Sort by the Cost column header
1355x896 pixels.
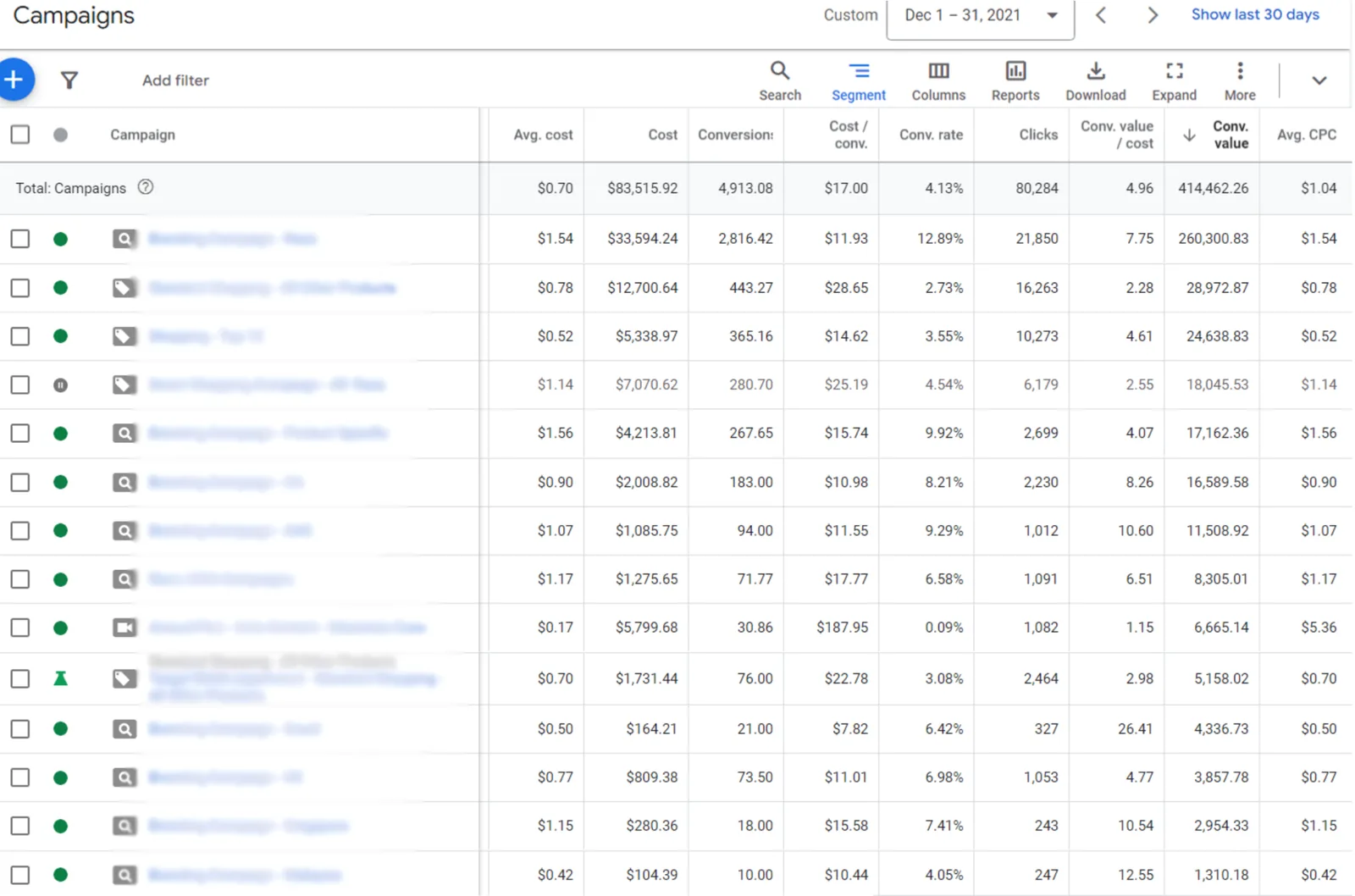662,135
